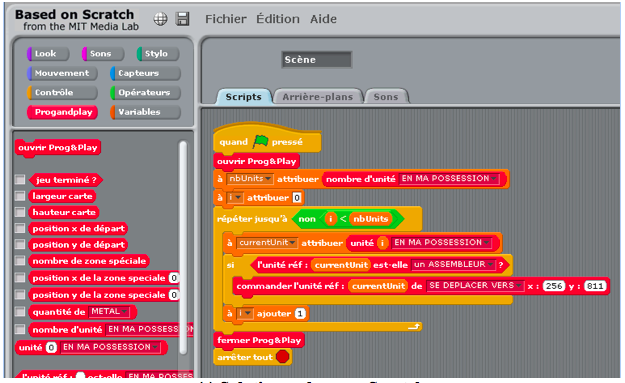Tick the checkbox for position y de la zone speciale
This screenshot has width=625, height=383.
(20, 295)
